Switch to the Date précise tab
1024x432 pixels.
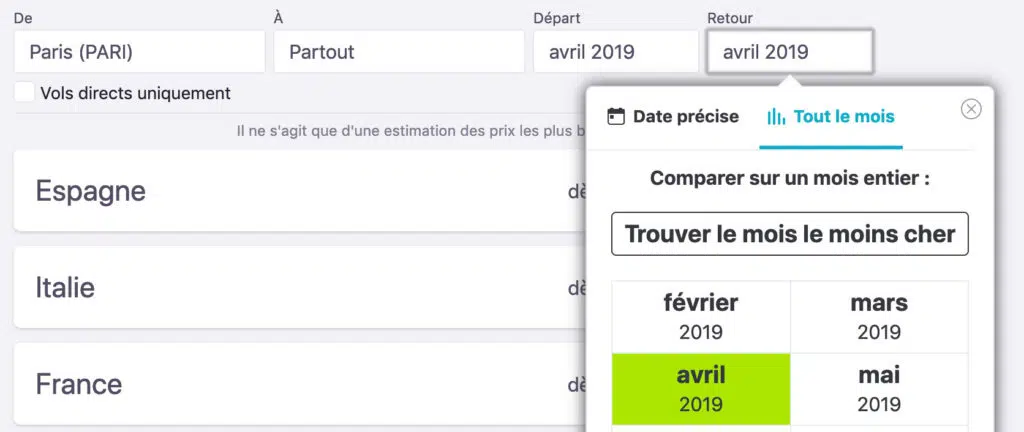(x=673, y=117)
